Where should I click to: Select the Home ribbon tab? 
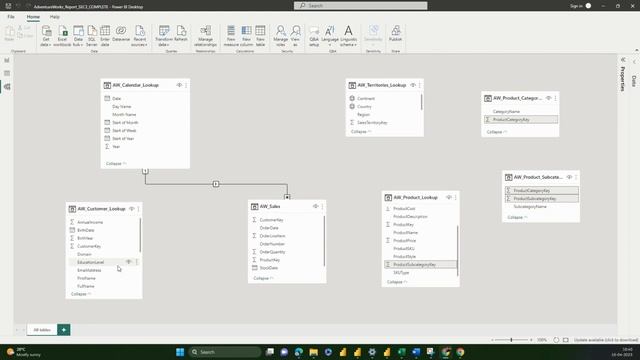(x=33, y=17)
